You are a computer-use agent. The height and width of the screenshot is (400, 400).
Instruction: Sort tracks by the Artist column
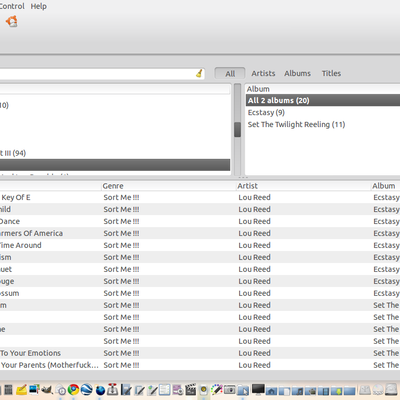(303, 186)
